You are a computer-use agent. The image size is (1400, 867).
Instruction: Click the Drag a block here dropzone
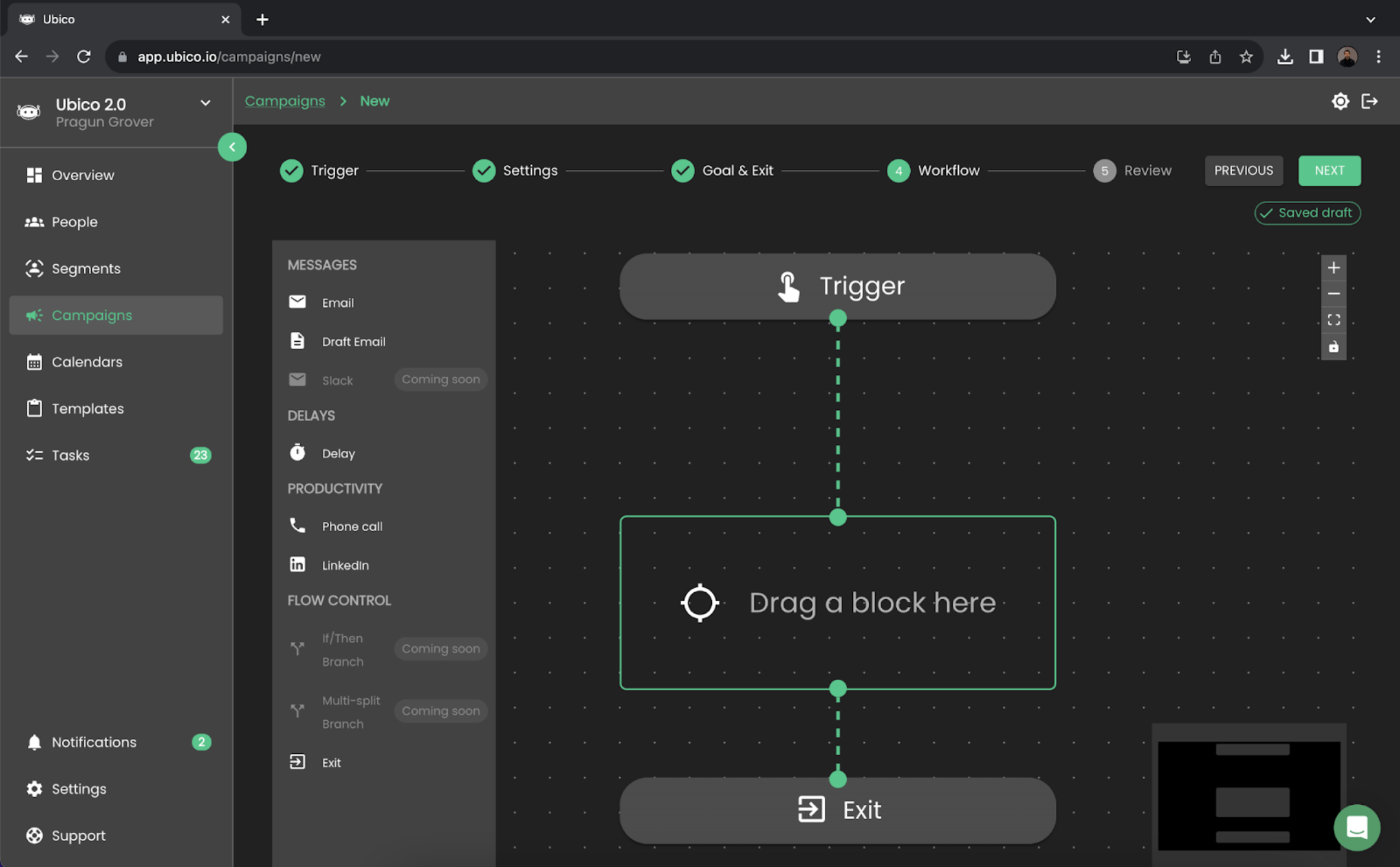click(x=837, y=603)
